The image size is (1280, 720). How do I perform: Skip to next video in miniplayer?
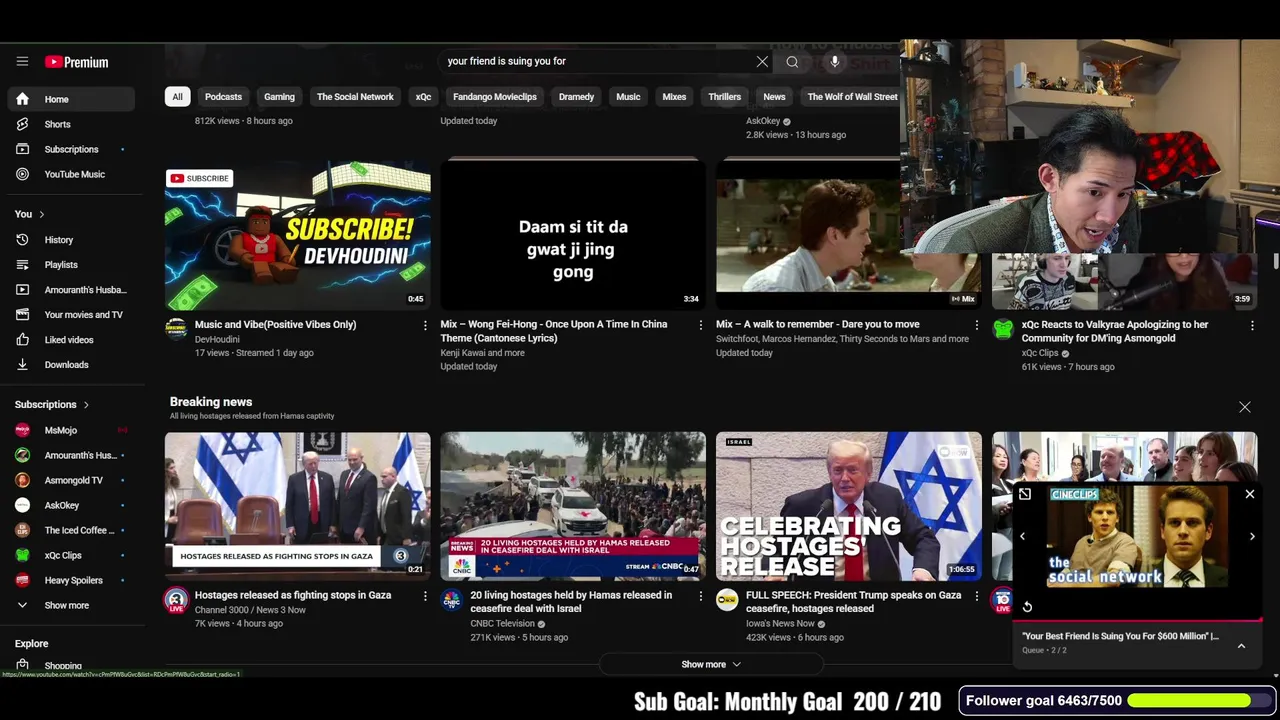pyautogui.click(x=1252, y=537)
